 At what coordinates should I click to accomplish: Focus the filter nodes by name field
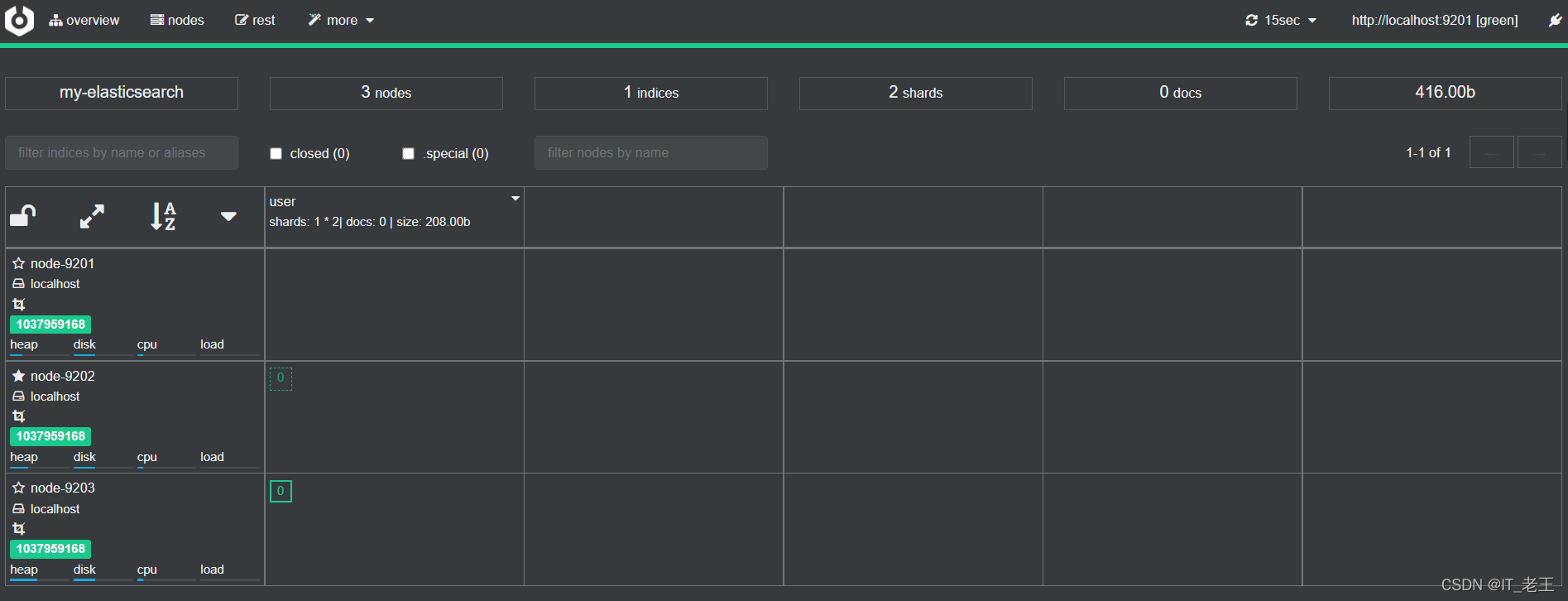pos(651,152)
